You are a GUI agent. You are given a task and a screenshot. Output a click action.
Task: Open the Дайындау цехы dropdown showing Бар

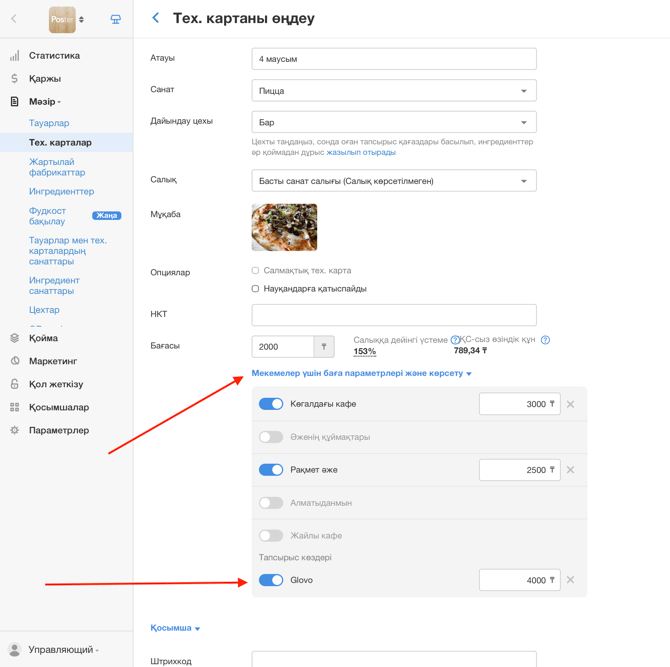[x=394, y=122]
